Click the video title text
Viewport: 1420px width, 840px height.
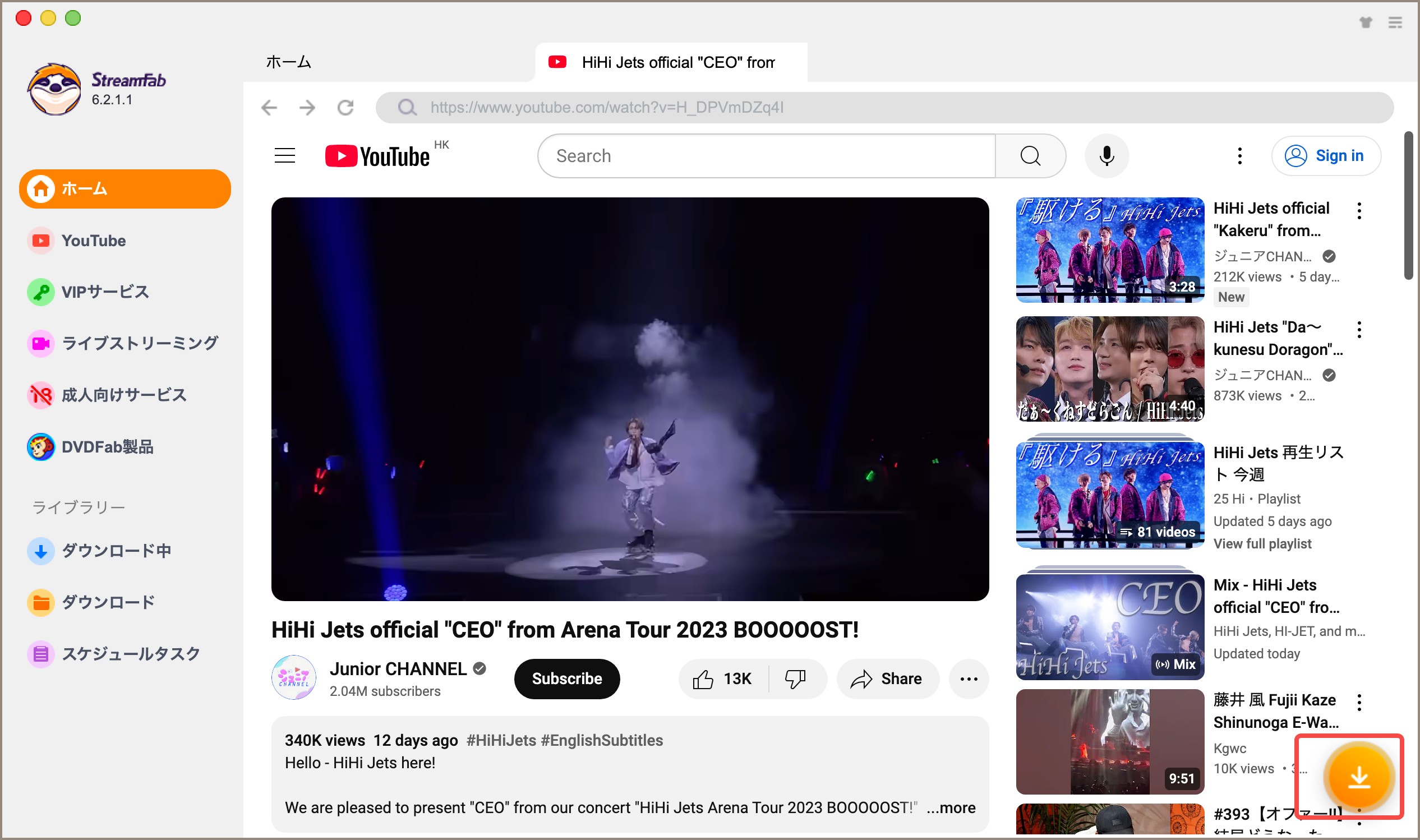(x=565, y=629)
